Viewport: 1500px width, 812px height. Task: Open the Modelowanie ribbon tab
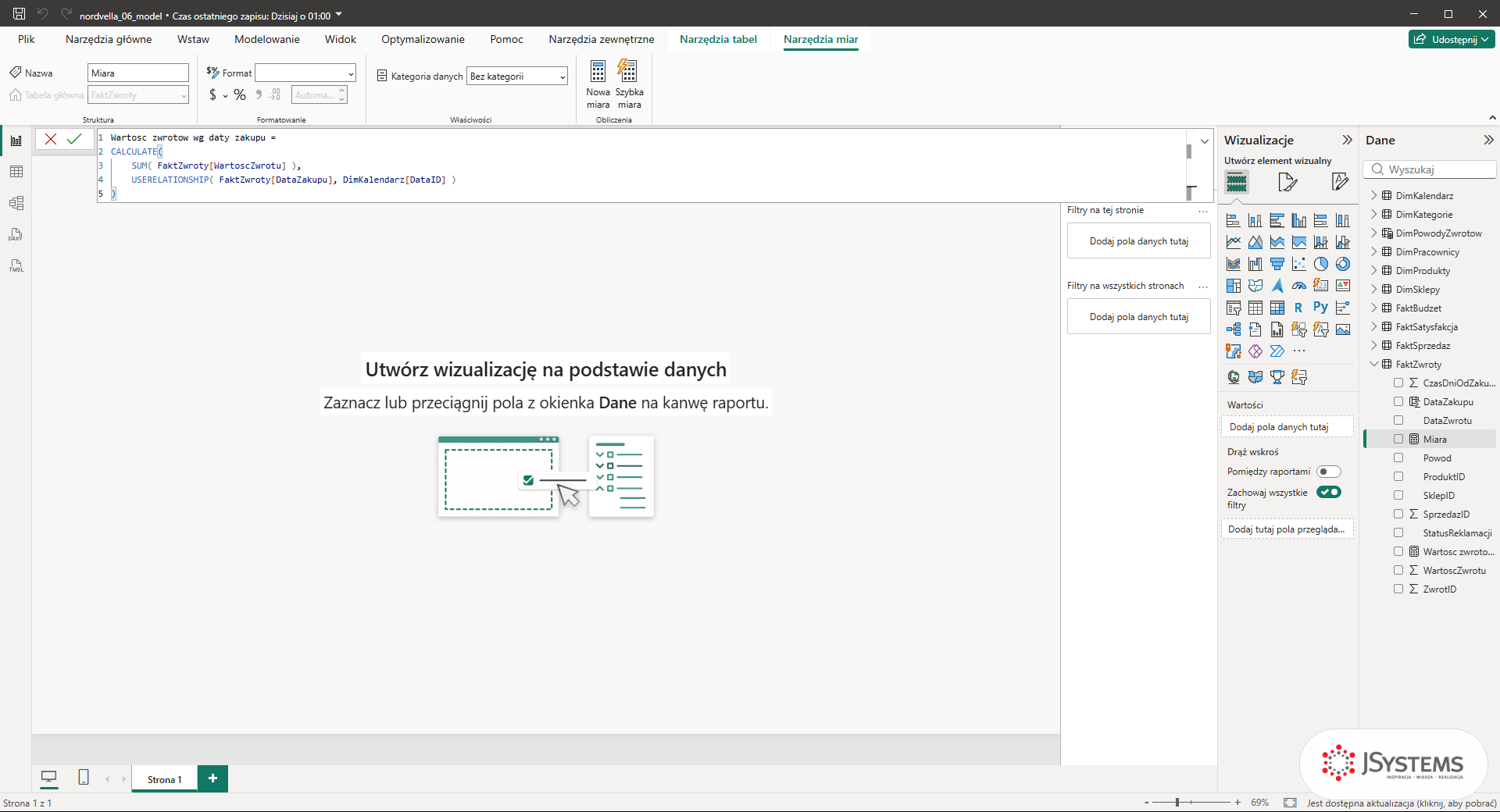pyautogui.click(x=266, y=39)
